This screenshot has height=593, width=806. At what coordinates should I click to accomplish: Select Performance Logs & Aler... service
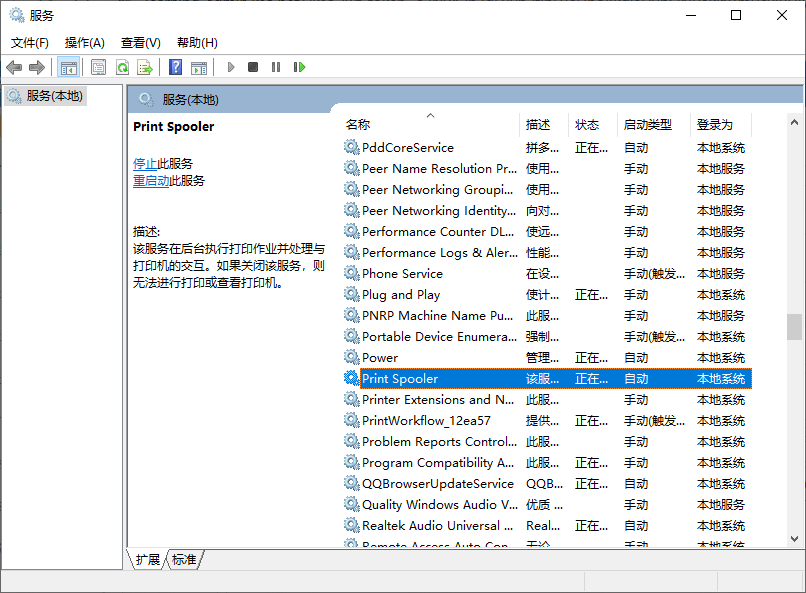point(439,253)
